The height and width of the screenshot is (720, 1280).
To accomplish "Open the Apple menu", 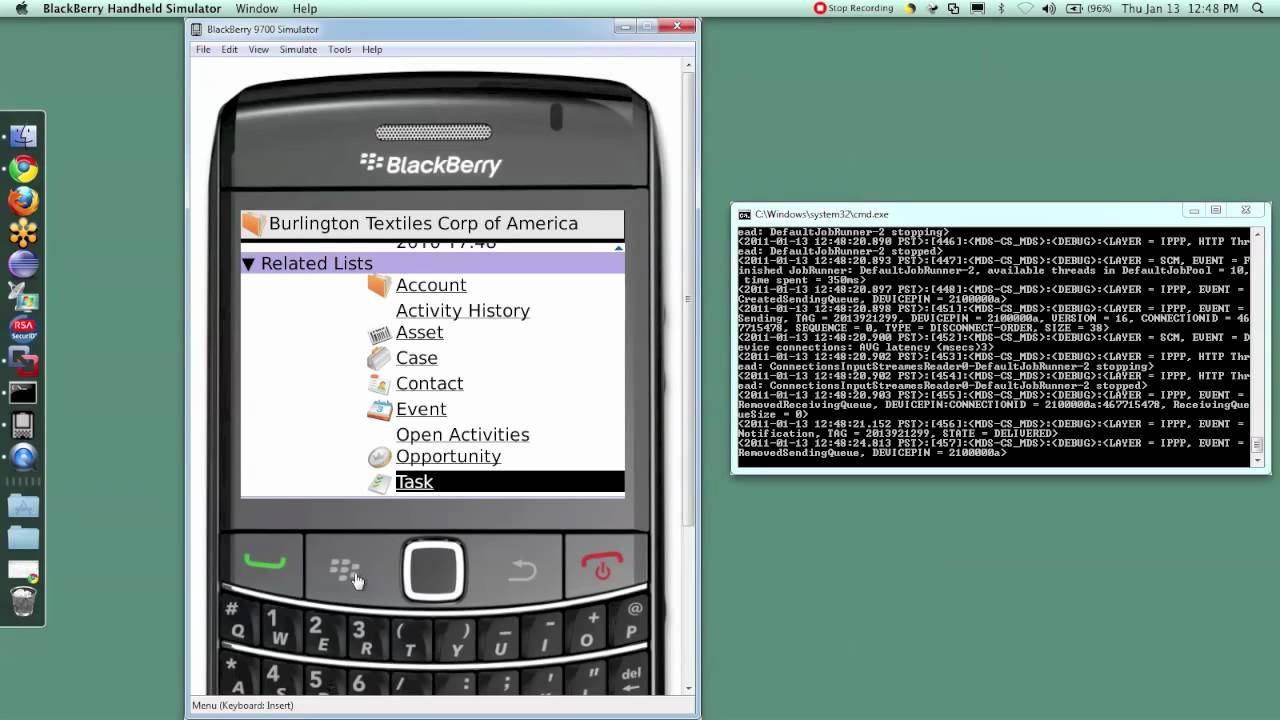I will (x=21, y=9).
